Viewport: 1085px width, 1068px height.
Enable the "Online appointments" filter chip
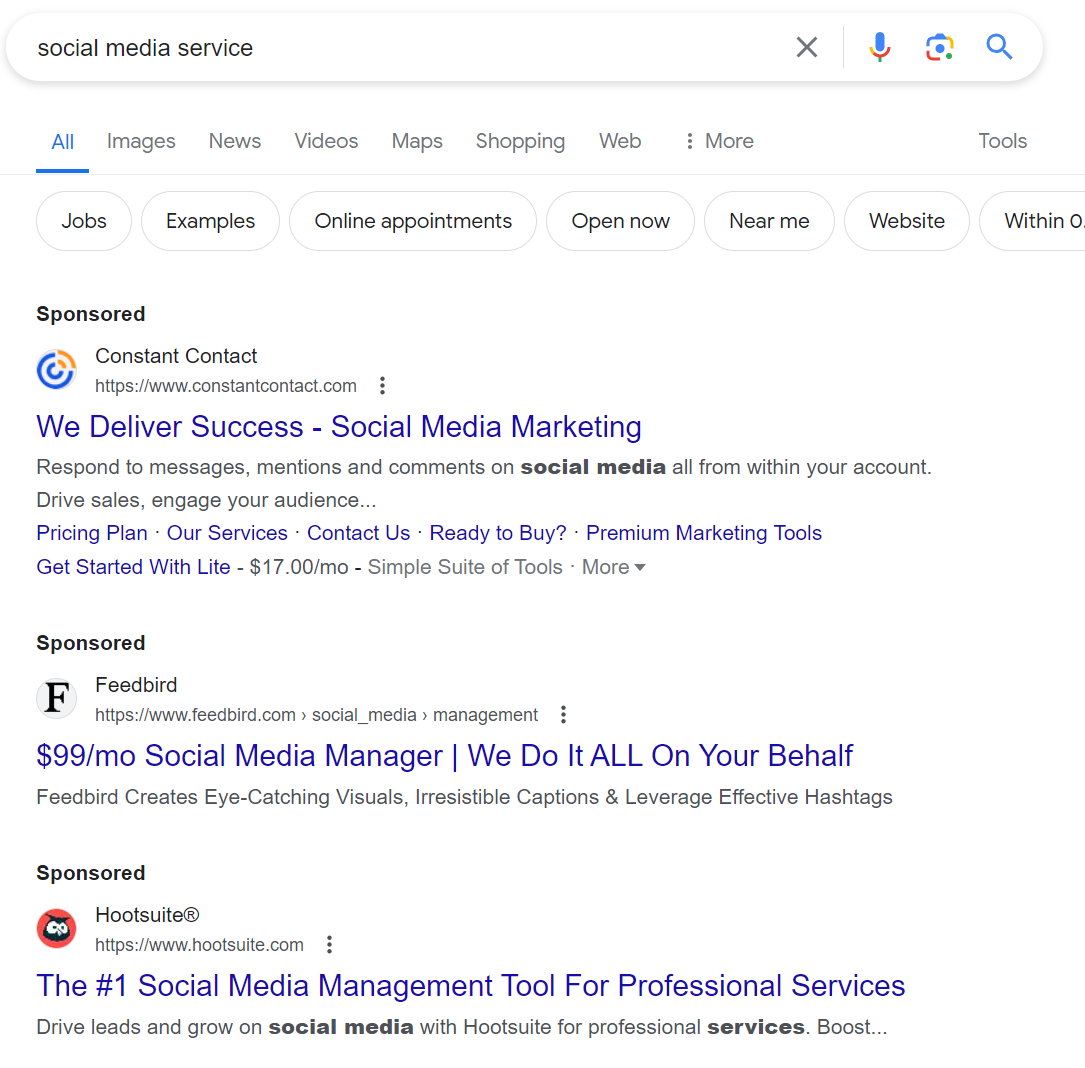(x=413, y=221)
